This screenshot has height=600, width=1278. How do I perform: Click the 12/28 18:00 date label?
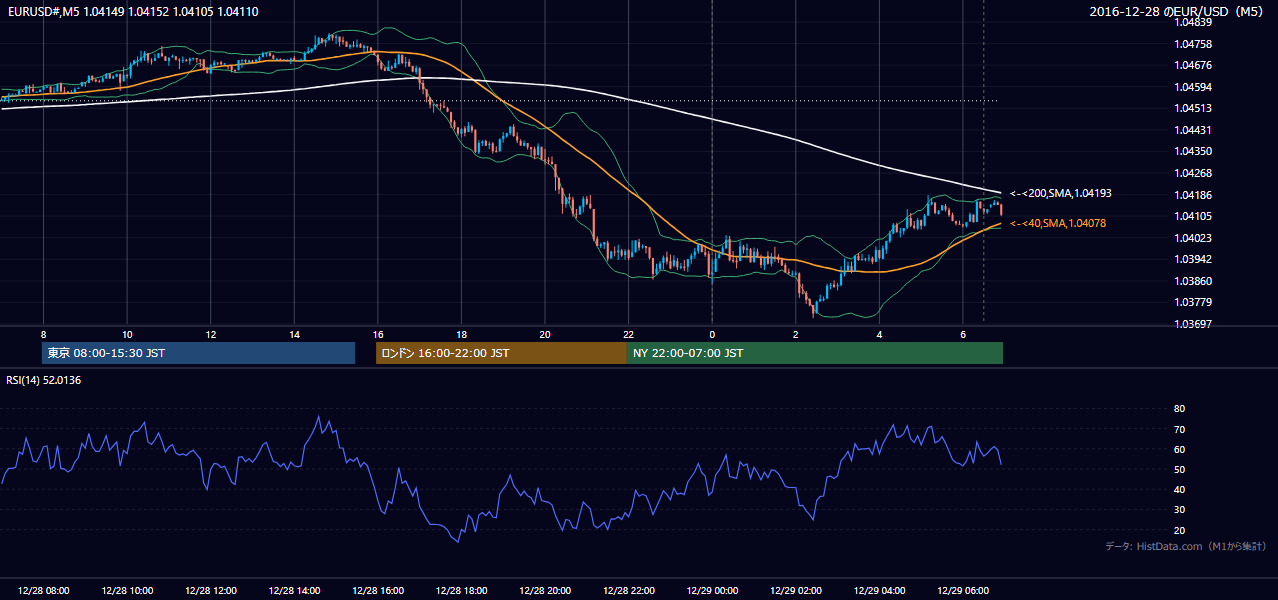(461, 591)
